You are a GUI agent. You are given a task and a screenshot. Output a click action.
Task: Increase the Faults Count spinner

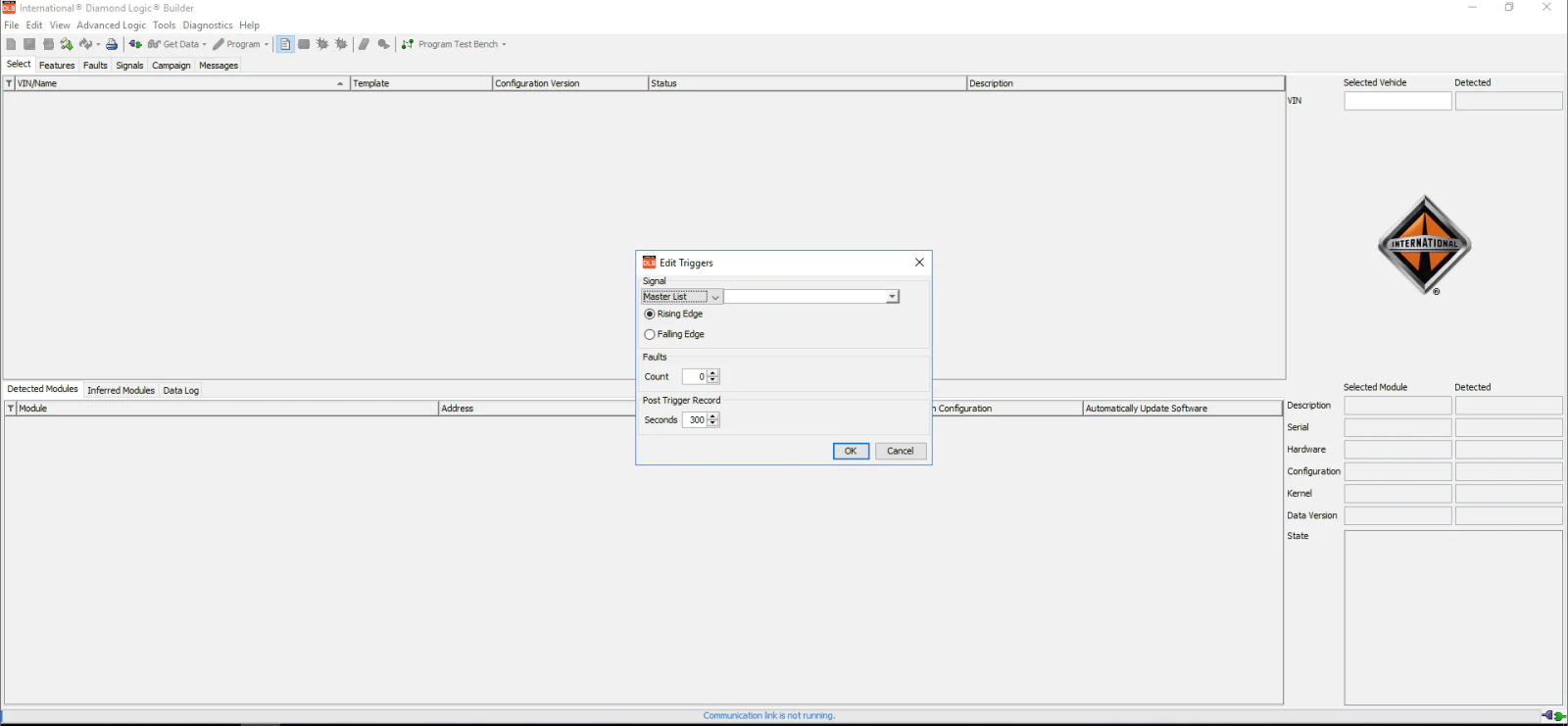(713, 373)
